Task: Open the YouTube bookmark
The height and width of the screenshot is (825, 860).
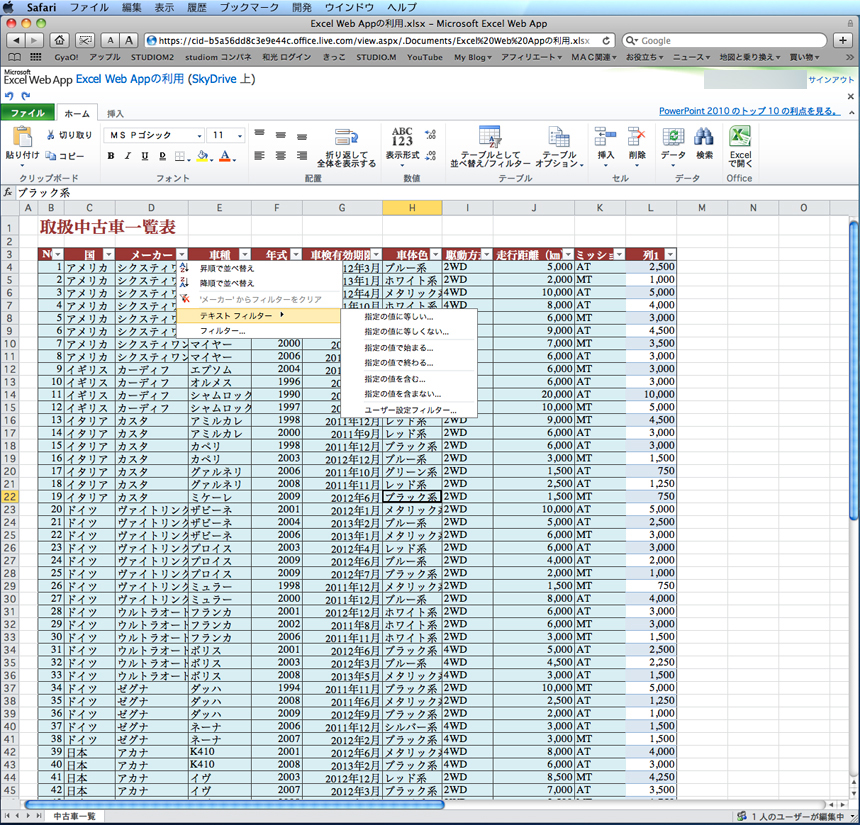Action: pyautogui.click(x=425, y=57)
